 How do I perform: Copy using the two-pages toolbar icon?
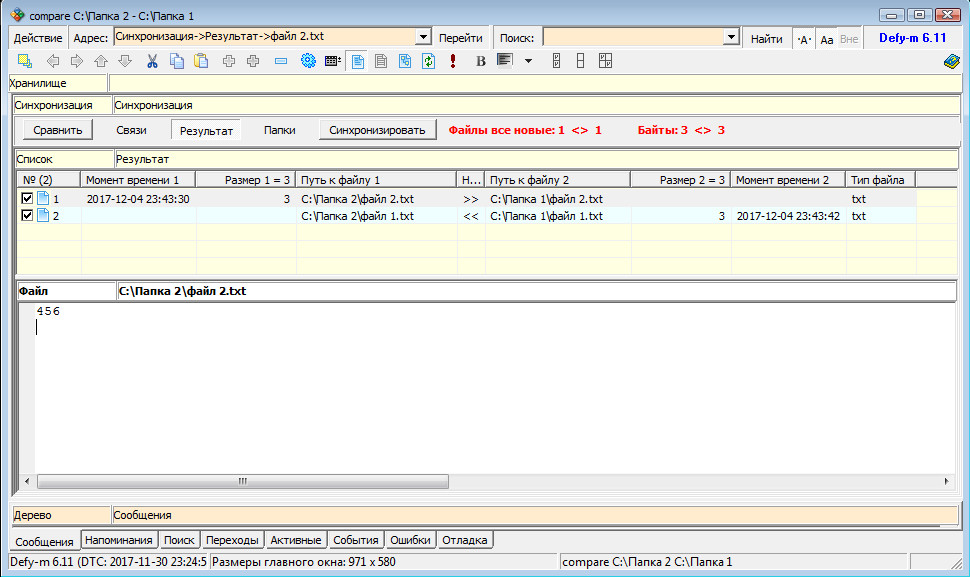click(177, 61)
